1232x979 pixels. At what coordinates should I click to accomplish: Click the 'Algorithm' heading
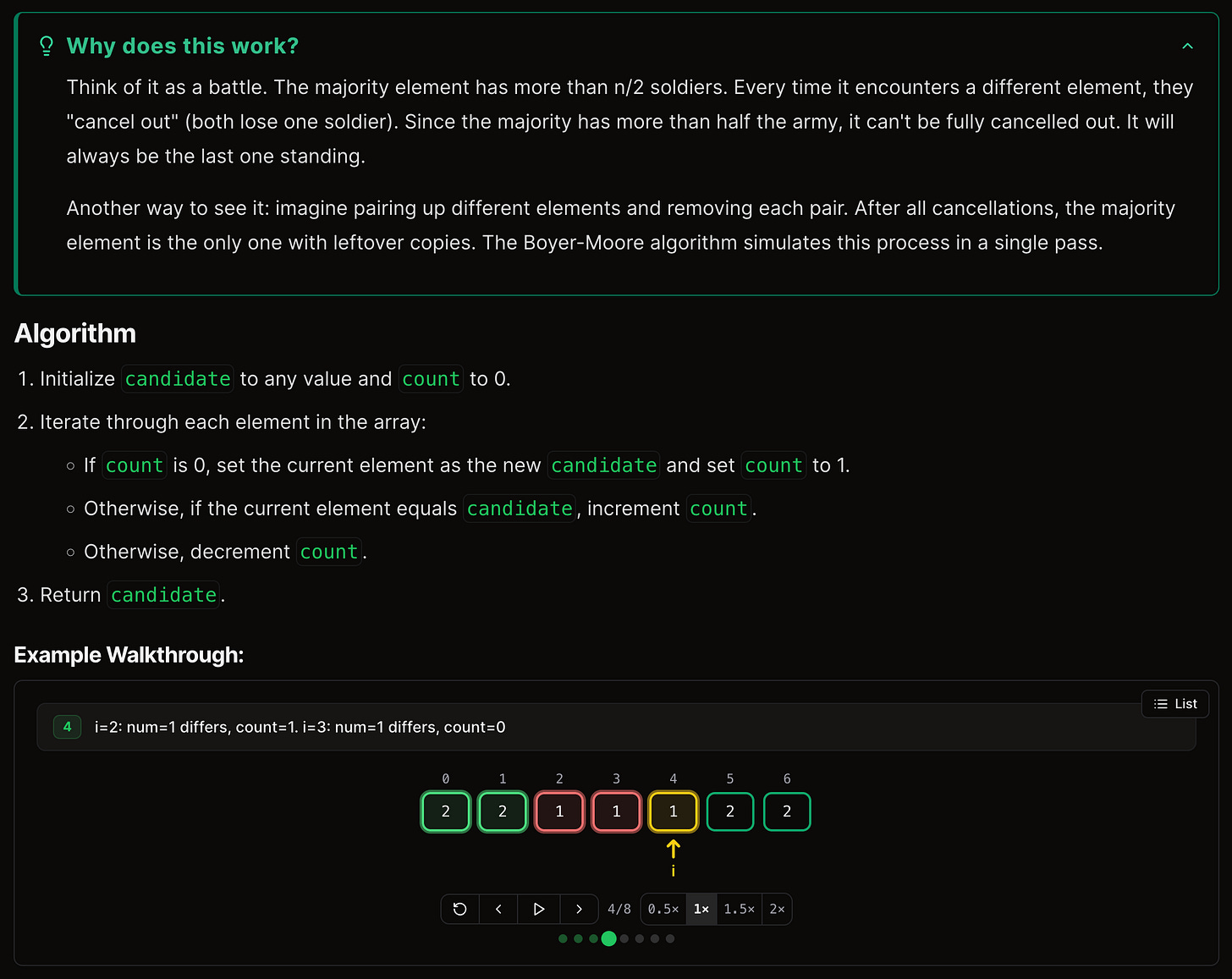75,333
